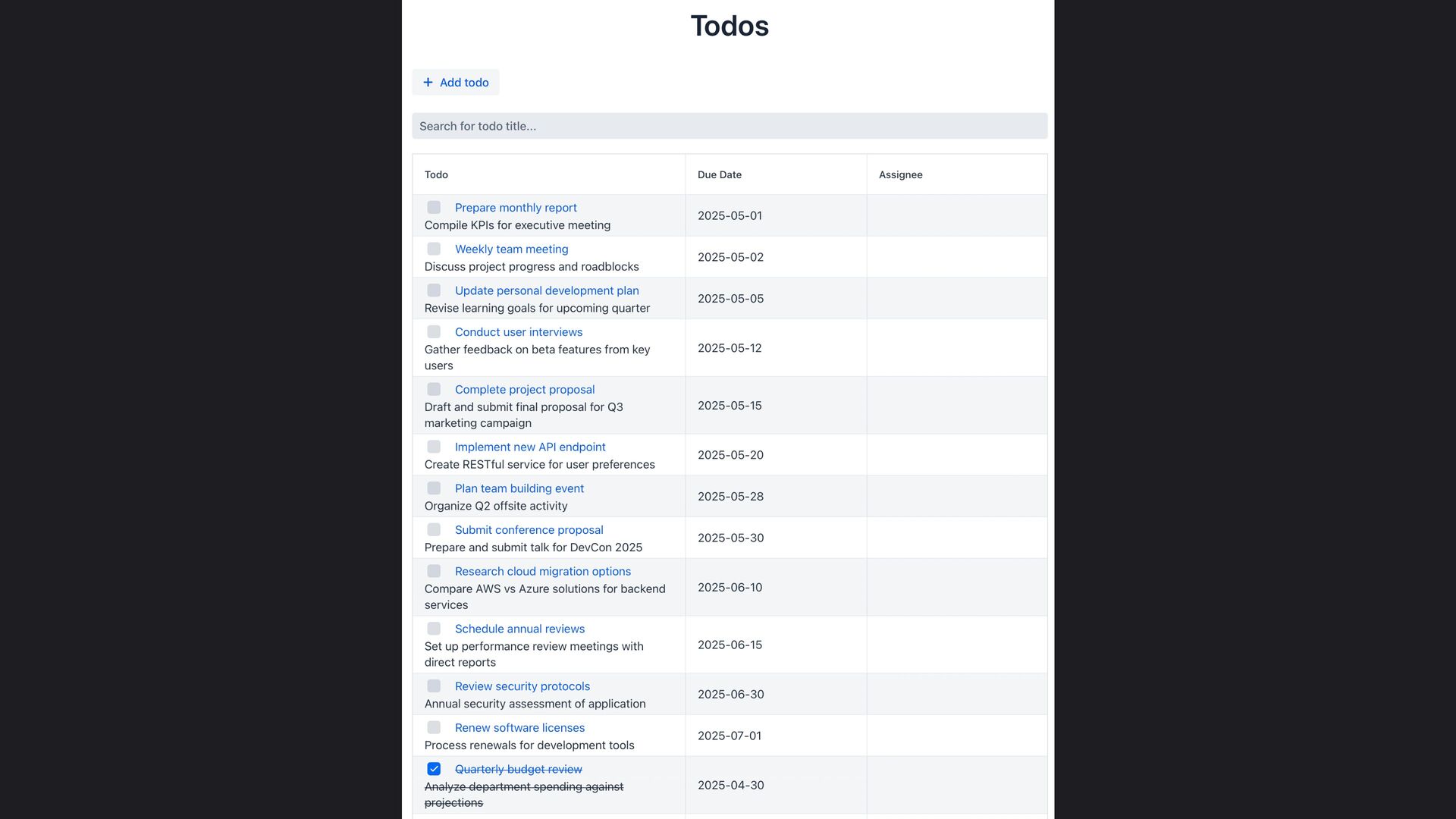Image resolution: width=1456 pixels, height=819 pixels.
Task: Click the Assignee column header
Action: point(901,174)
